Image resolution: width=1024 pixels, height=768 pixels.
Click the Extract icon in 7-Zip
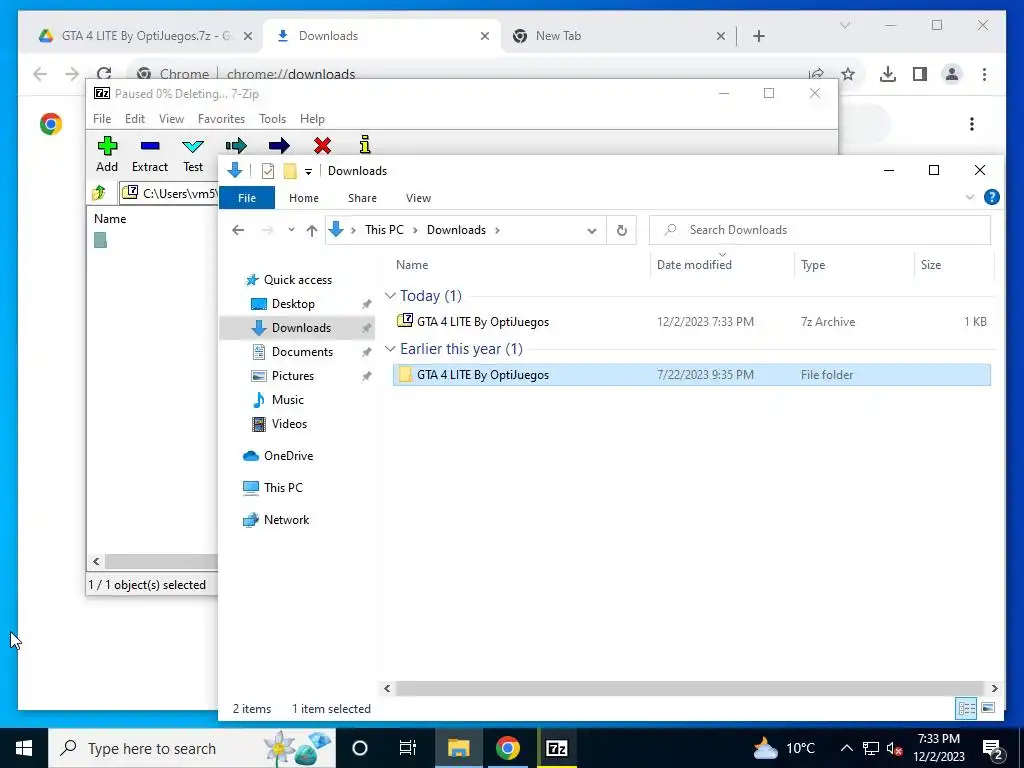click(150, 146)
